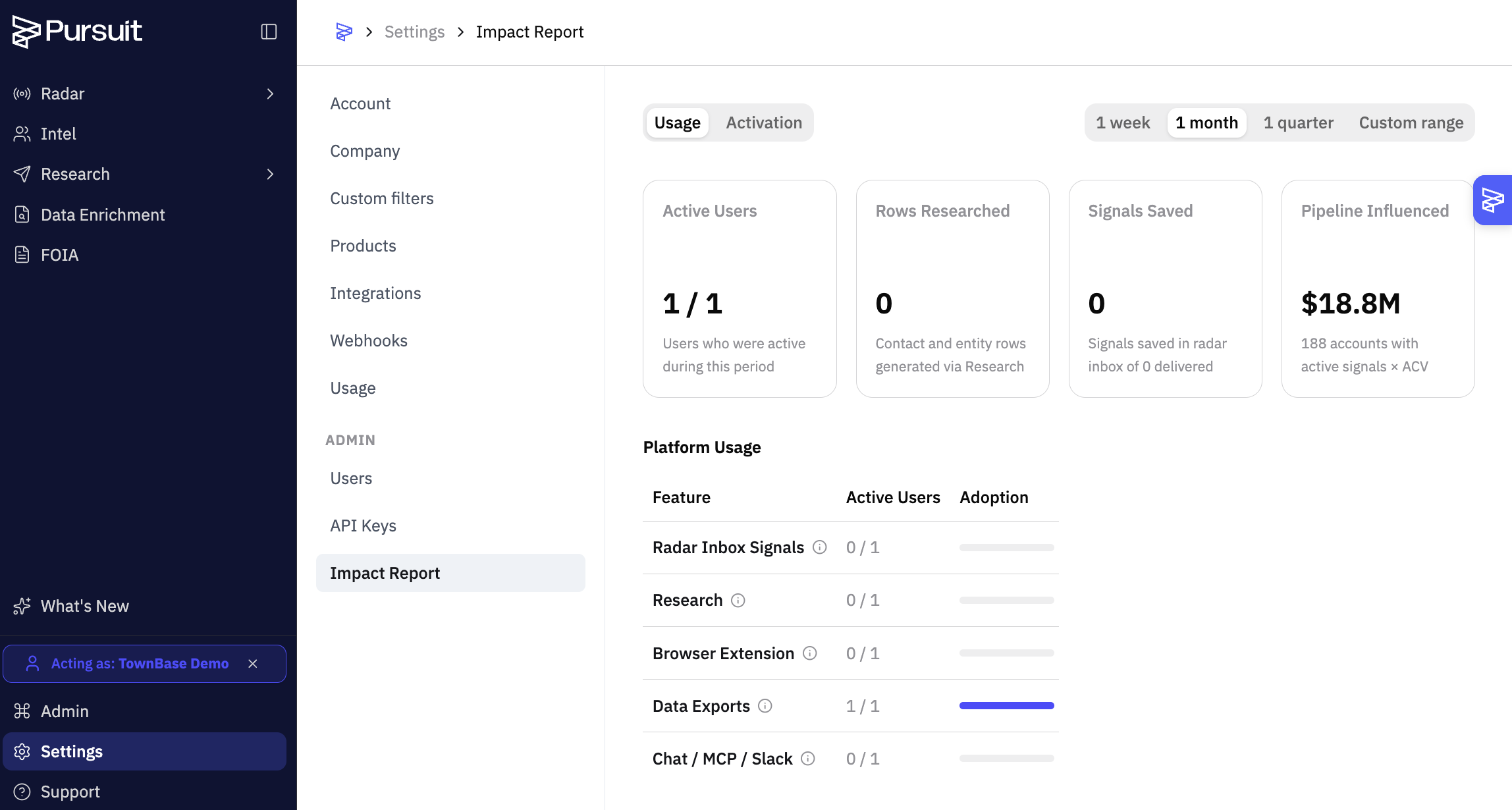Show info icon next to Research feature
1512x810 pixels.
[x=738, y=601]
